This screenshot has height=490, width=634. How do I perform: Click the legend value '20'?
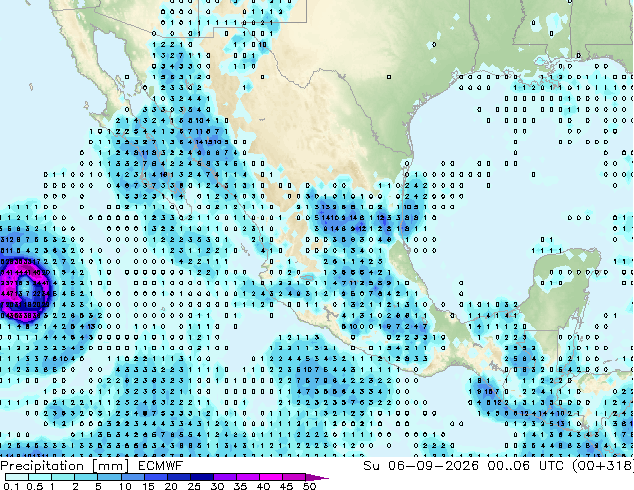[x=171, y=486]
